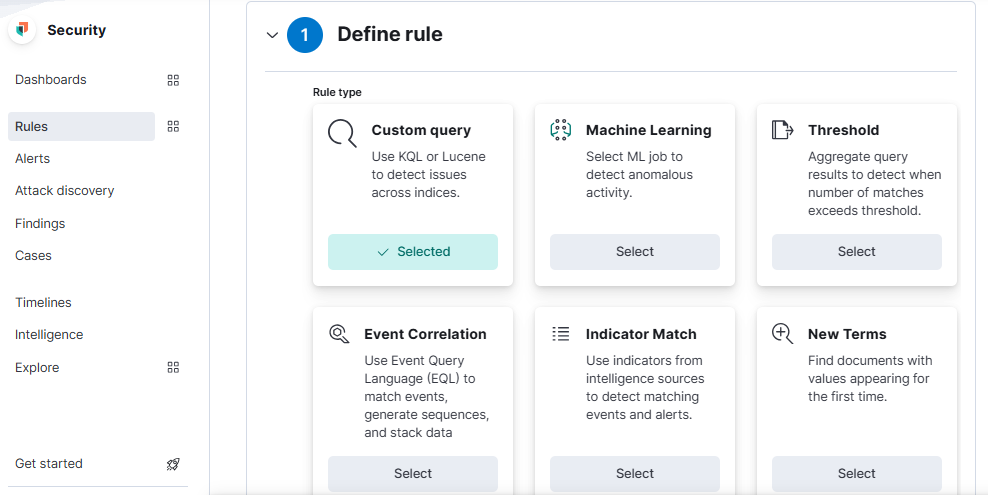Click the Elastic Security logo icon
988x495 pixels.
[22, 30]
